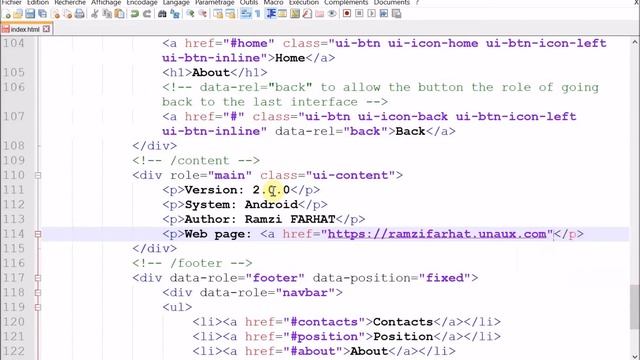640x360 pixels.
Task: Stop macro recording with the square icon
Action: tap(359, 14)
